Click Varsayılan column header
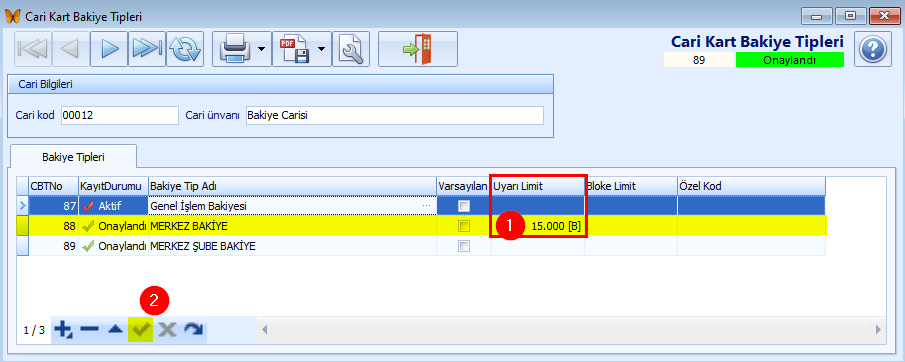Viewport: 905px width, 362px height. [x=463, y=186]
